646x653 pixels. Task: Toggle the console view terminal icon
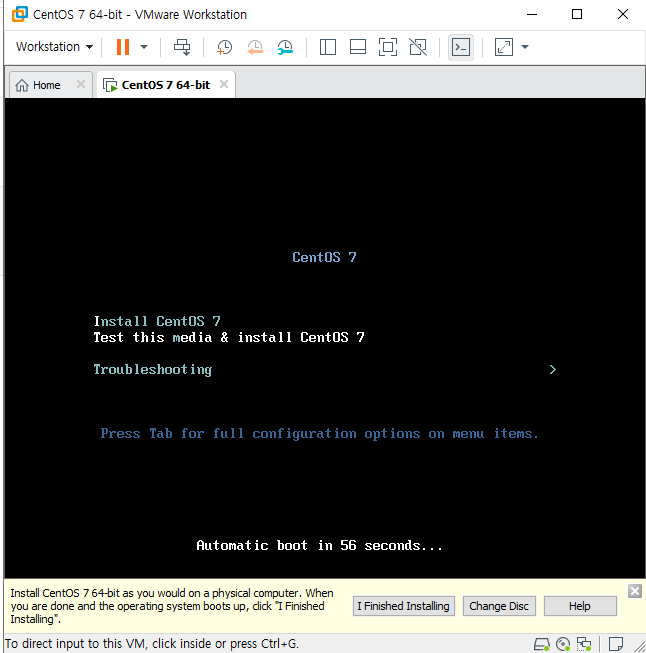[461, 47]
